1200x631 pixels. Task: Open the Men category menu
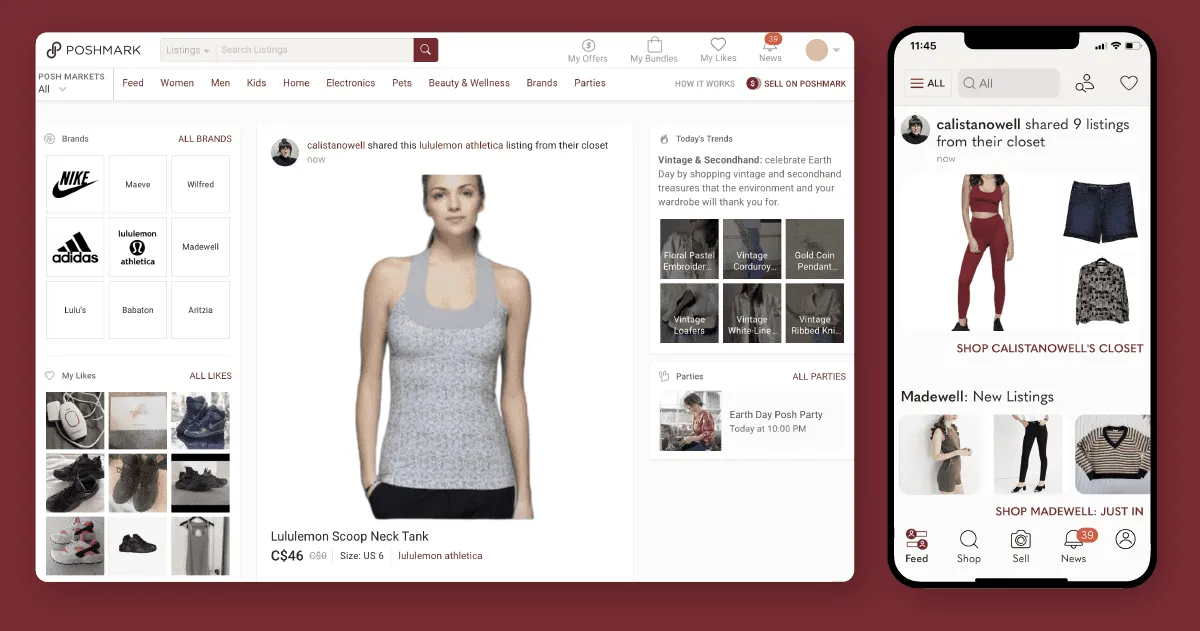point(220,83)
